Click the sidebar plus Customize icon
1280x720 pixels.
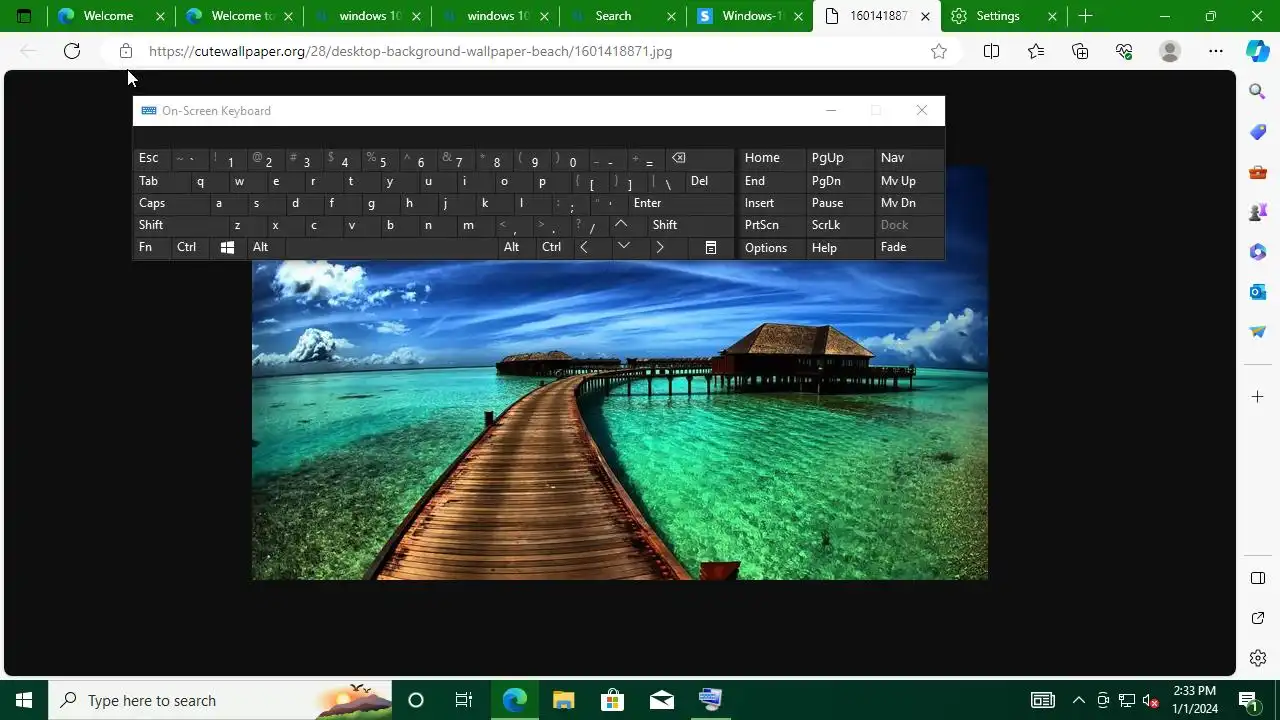point(1258,397)
